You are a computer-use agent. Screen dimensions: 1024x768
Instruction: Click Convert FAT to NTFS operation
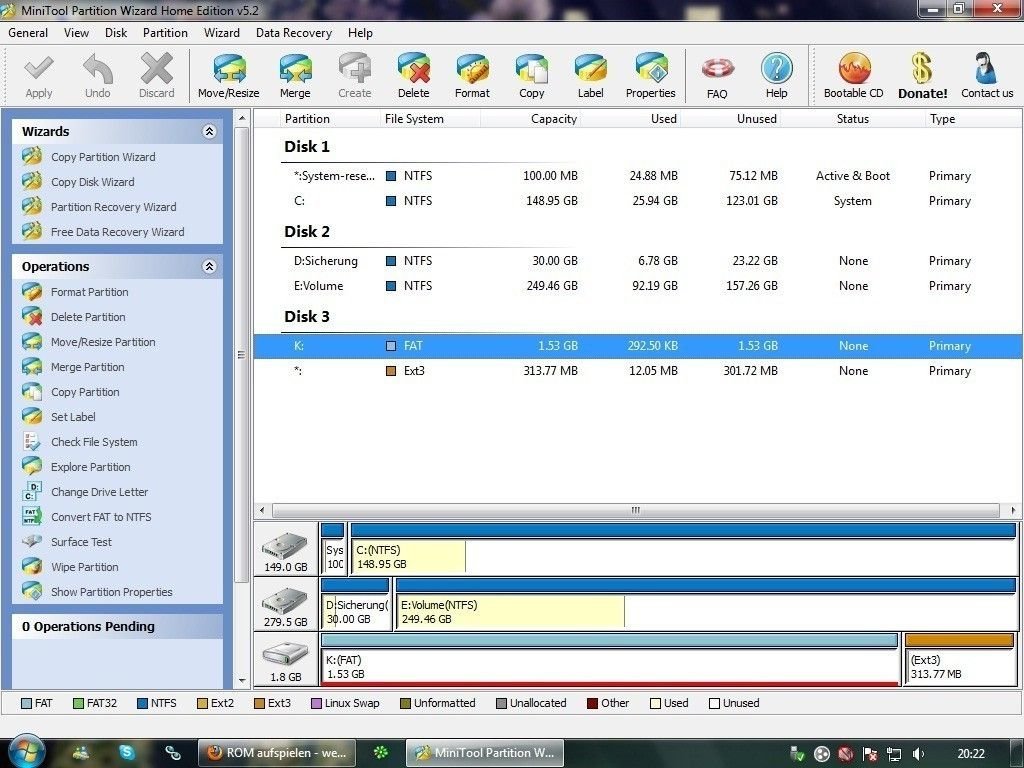point(101,517)
